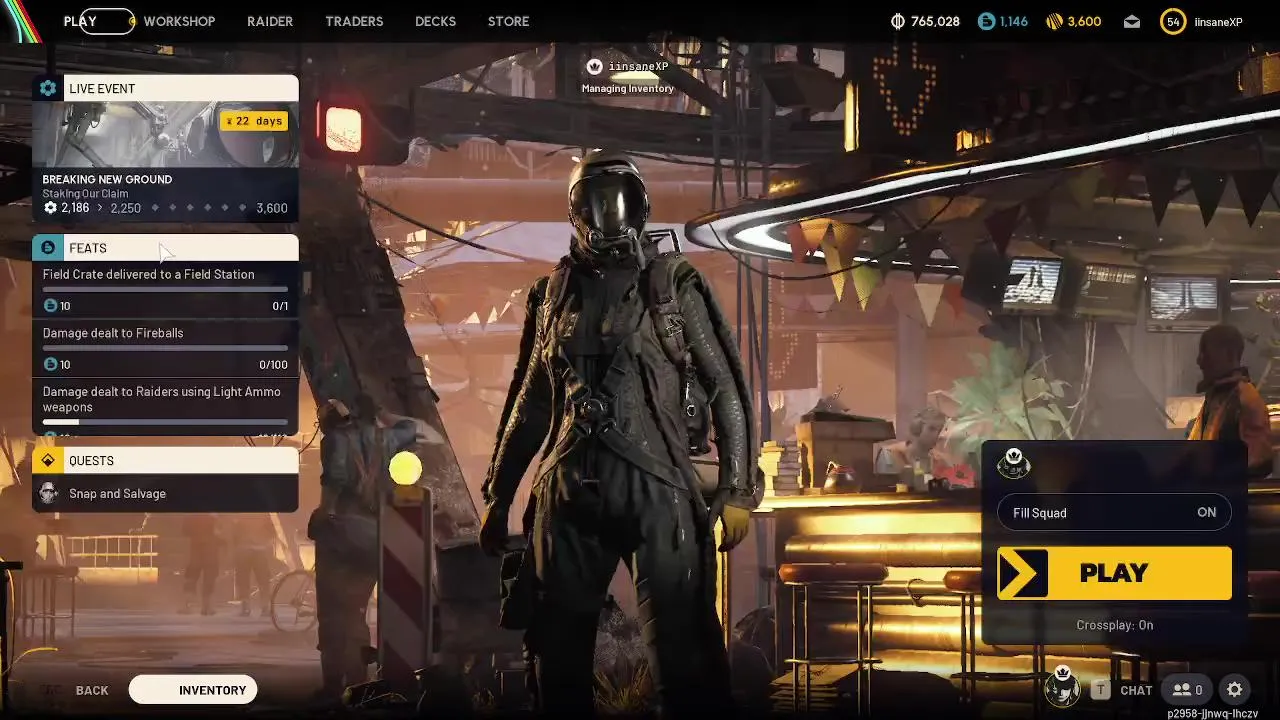Click the 3,600 event goal value
This screenshot has height=720, width=1280.
click(272, 208)
